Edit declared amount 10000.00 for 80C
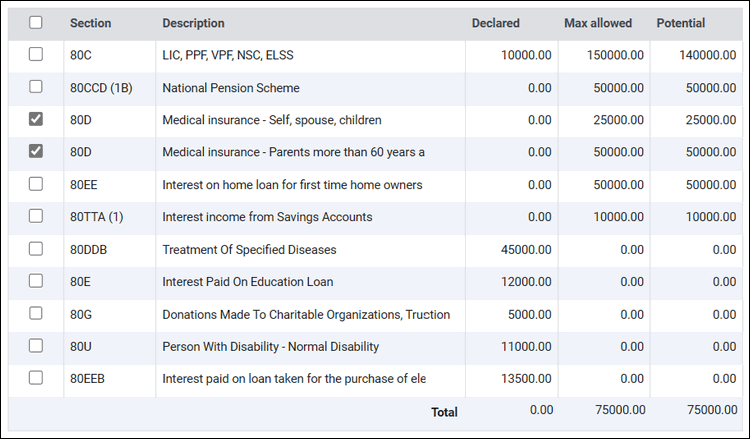 (512, 55)
